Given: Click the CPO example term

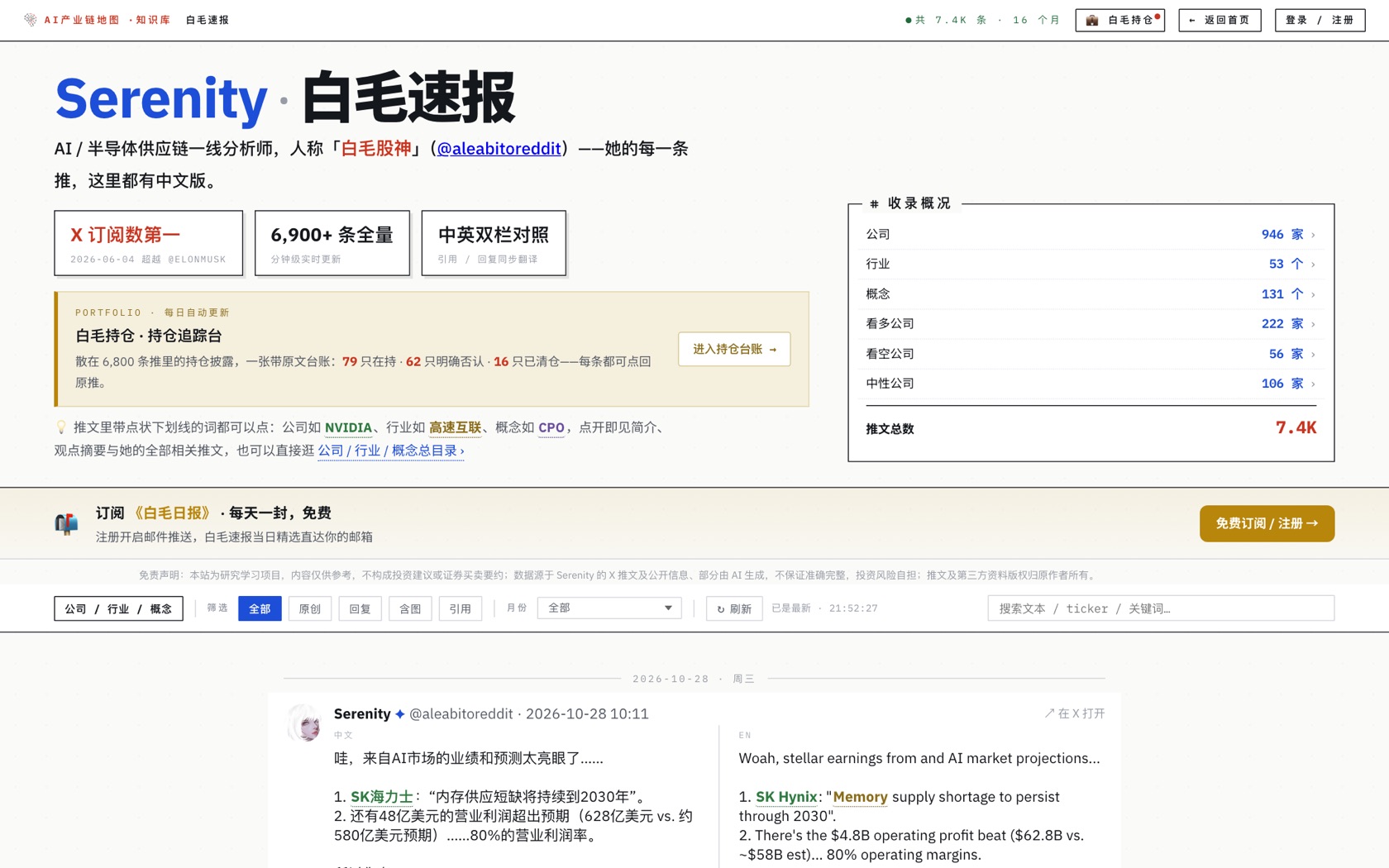Looking at the screenshot, I should coord(551,427).
